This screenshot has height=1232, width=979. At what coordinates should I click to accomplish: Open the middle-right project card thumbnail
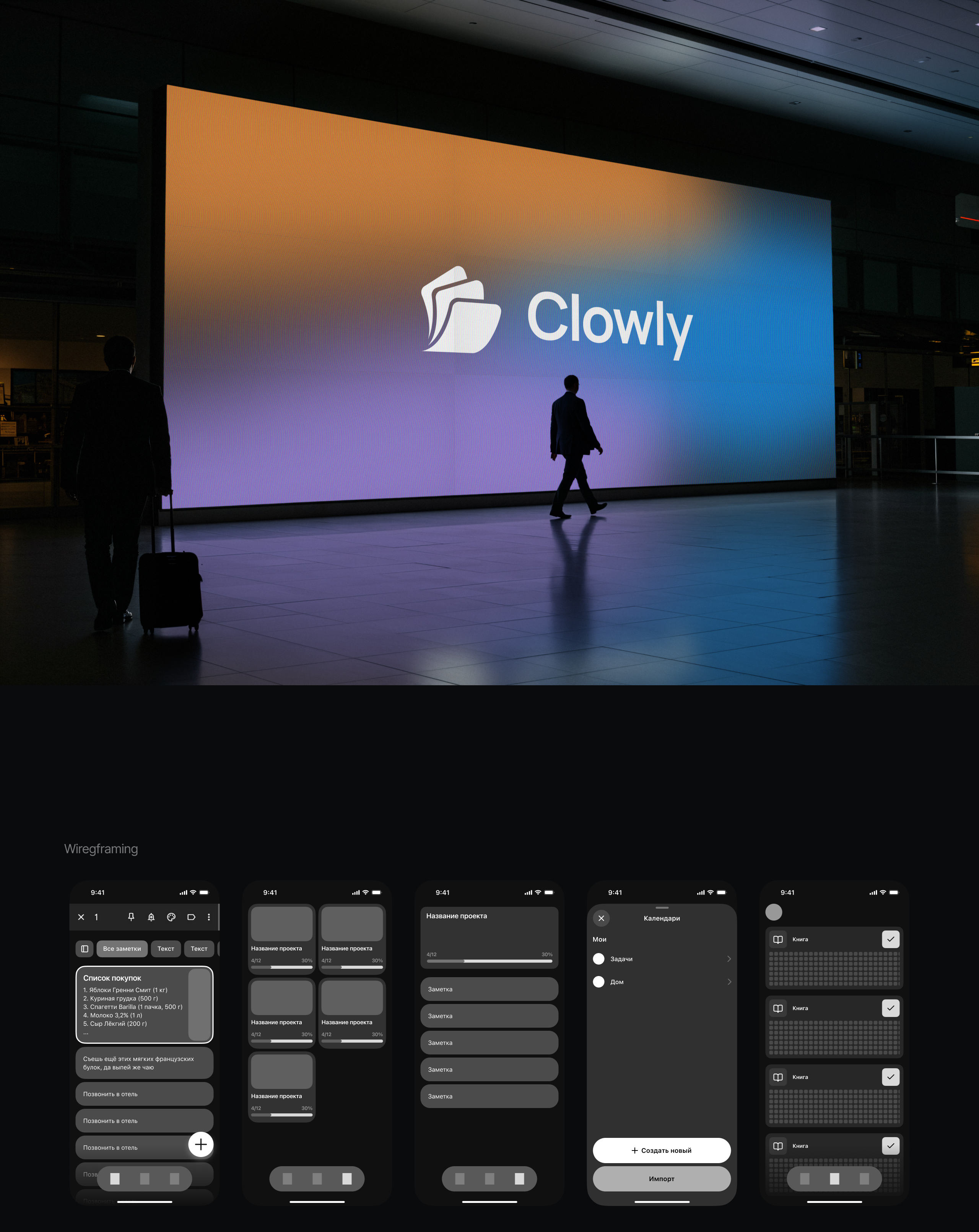[x=352, y=998]
